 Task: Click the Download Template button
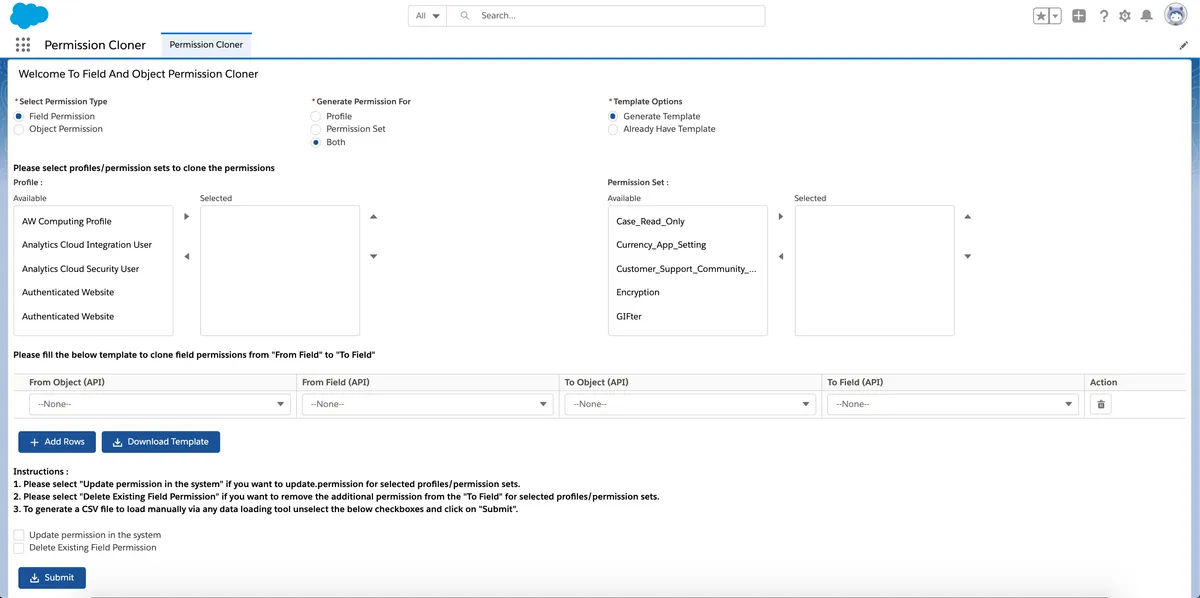(x=161, y=442)
